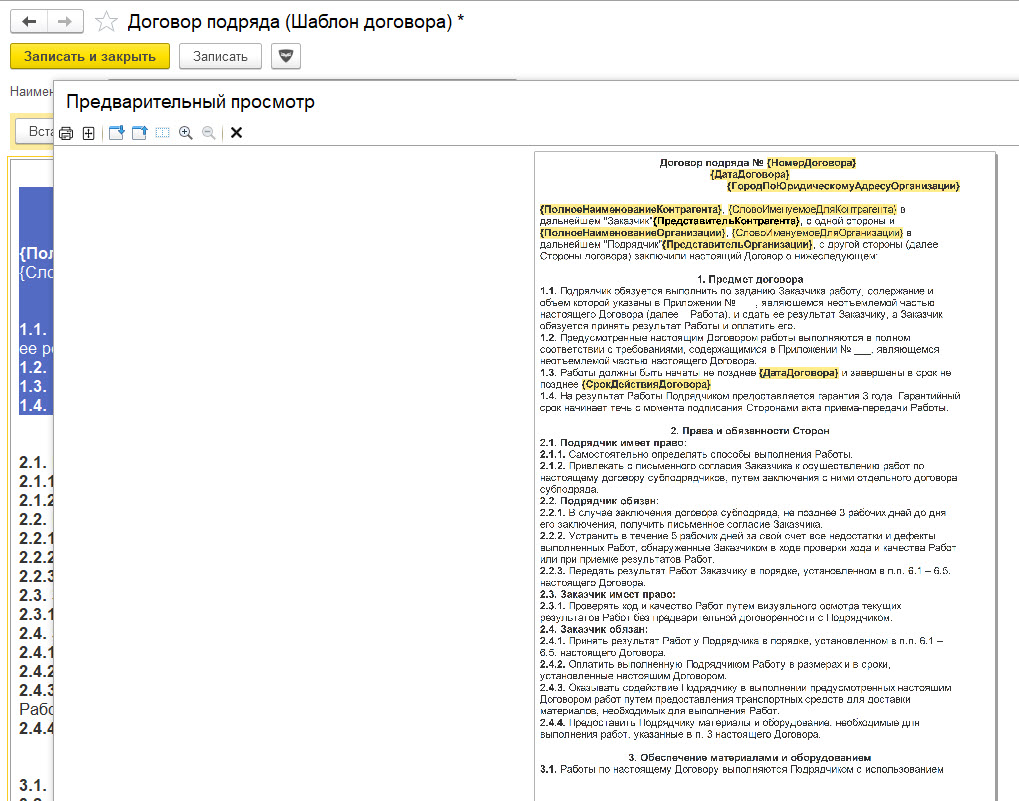Click the {СрокДействияДоговора} placeholder
The width and height of the screenshot is (1019, 801).
[646, 385]
